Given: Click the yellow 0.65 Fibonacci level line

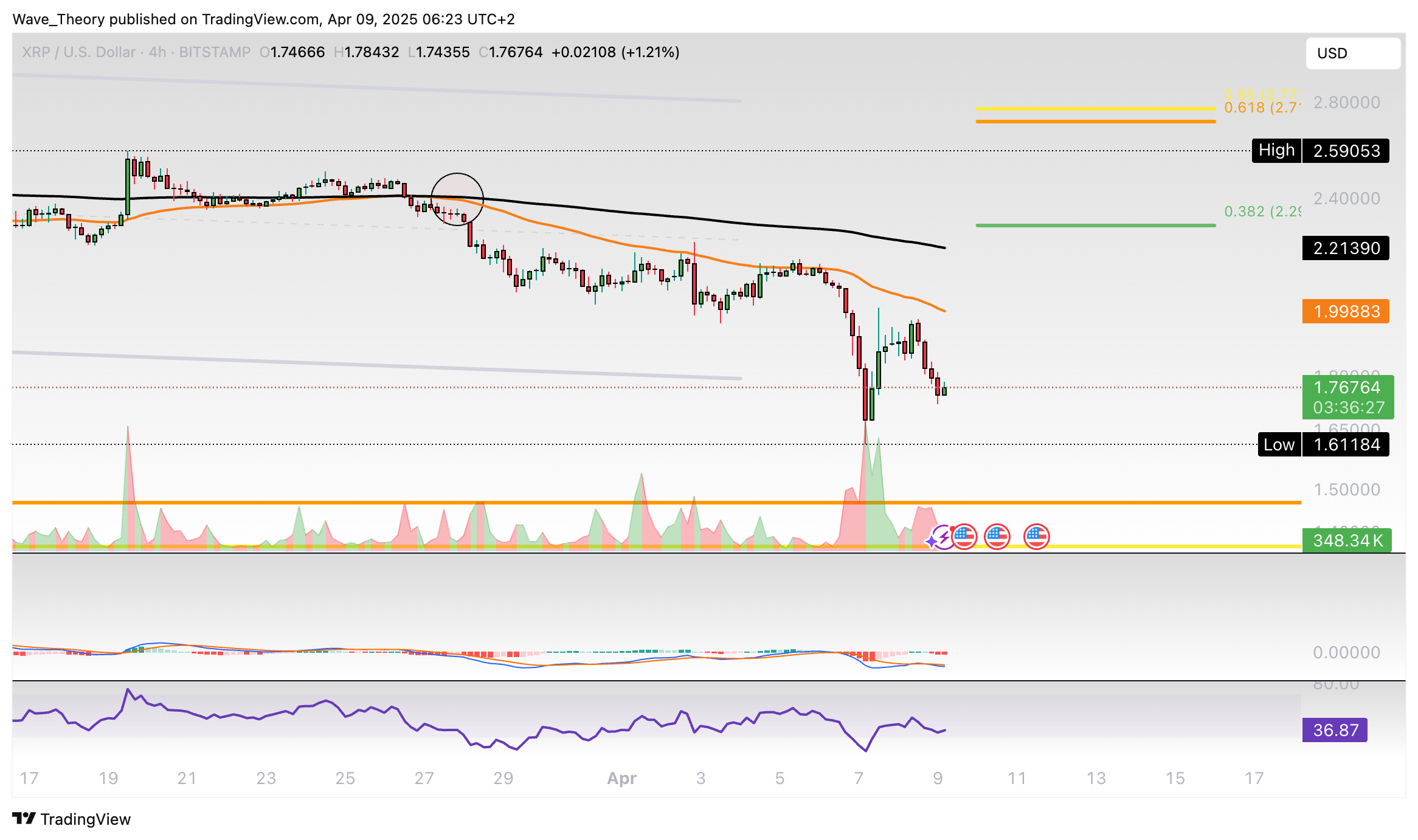Looking at the screenshot, I should pyautogui.click(x=1095, y=108).
